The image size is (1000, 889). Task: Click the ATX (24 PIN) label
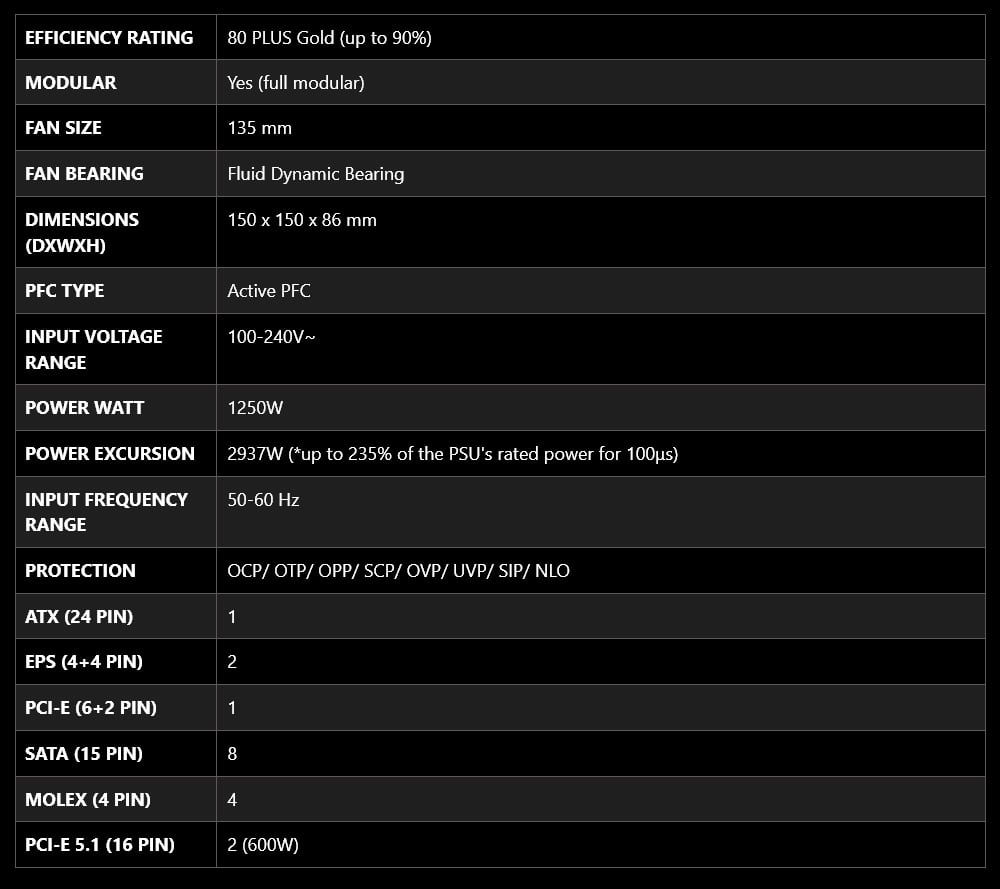79,617
